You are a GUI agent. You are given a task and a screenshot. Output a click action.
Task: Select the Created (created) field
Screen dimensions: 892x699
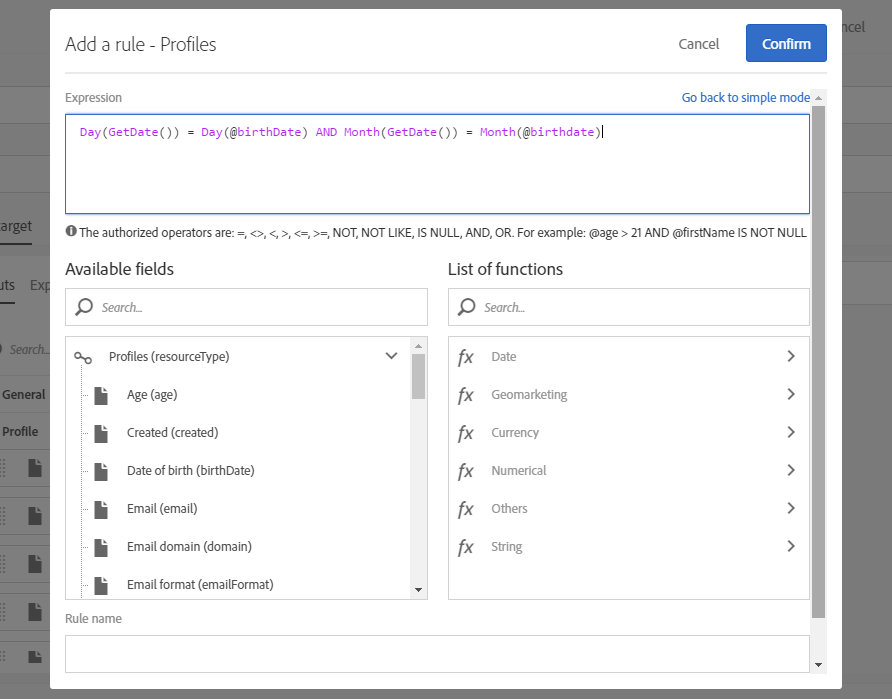(x=172, y=433)
